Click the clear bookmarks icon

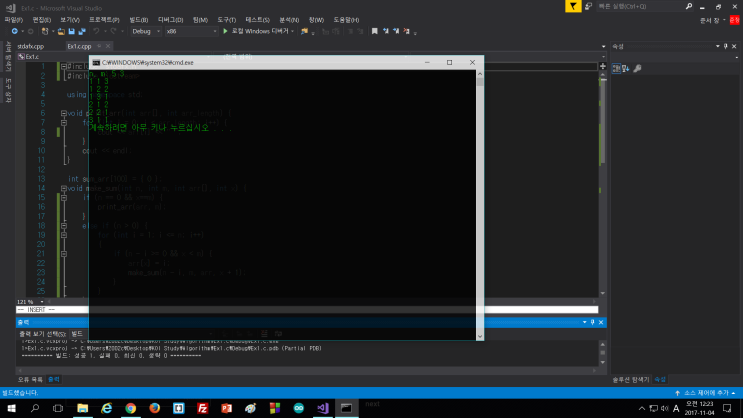tap(407, 31)
